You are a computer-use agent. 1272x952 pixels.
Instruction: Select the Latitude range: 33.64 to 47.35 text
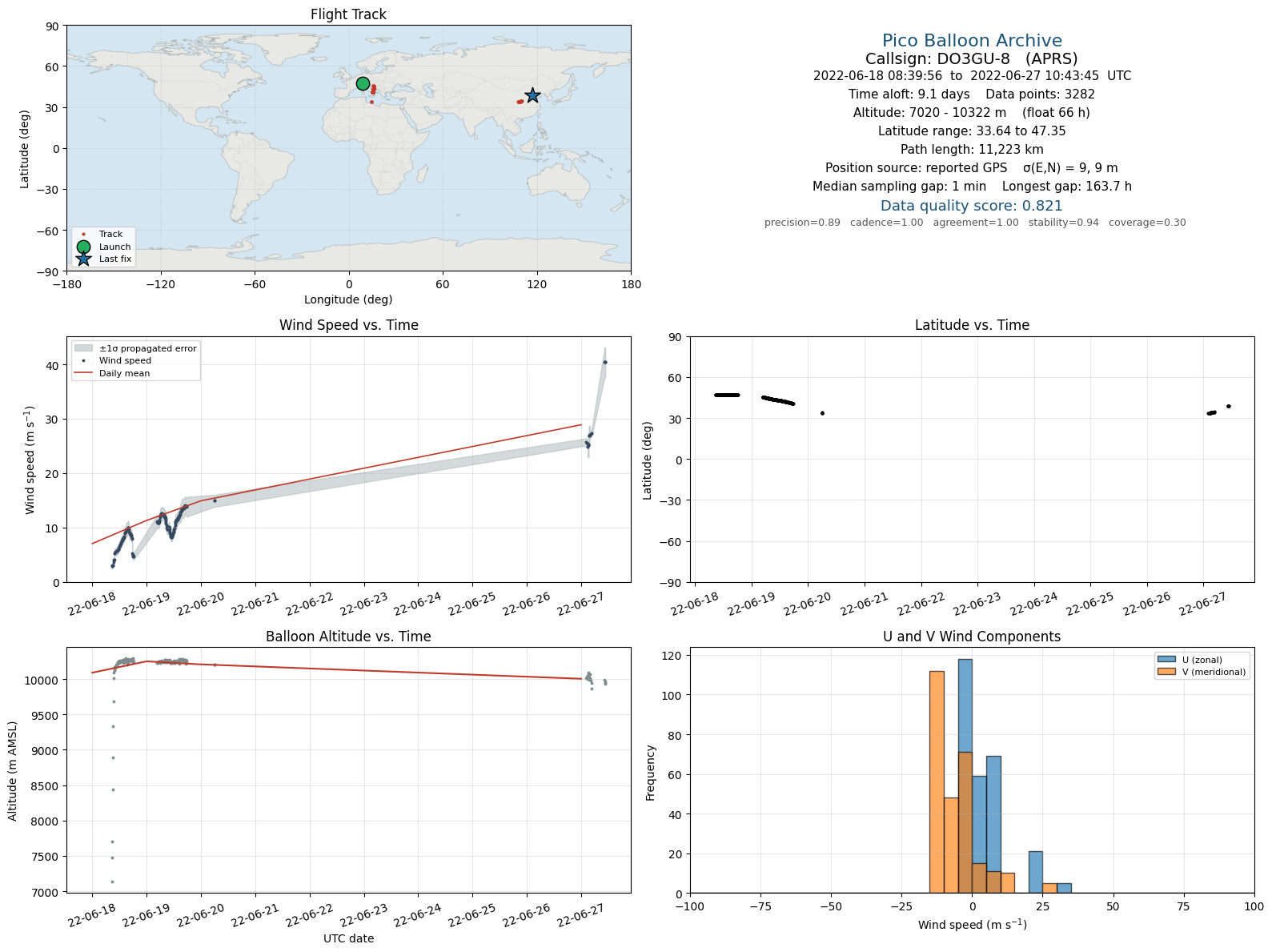coord(972,131)
